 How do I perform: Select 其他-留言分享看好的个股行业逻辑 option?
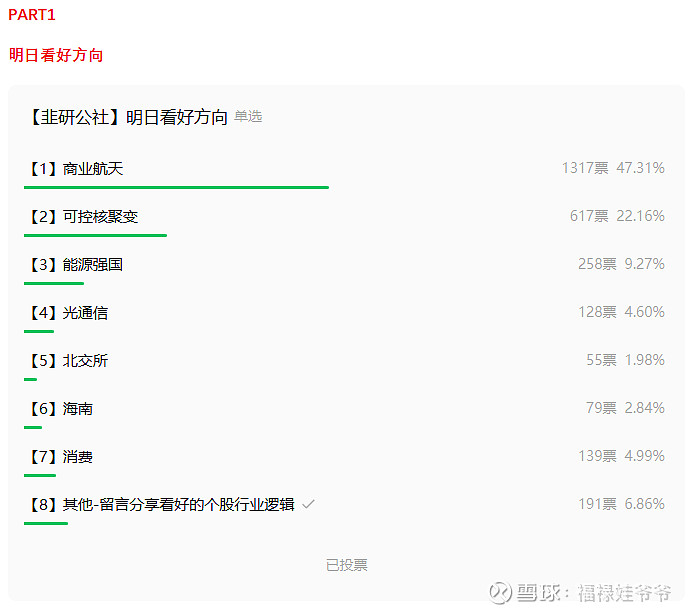click(178, 505)
